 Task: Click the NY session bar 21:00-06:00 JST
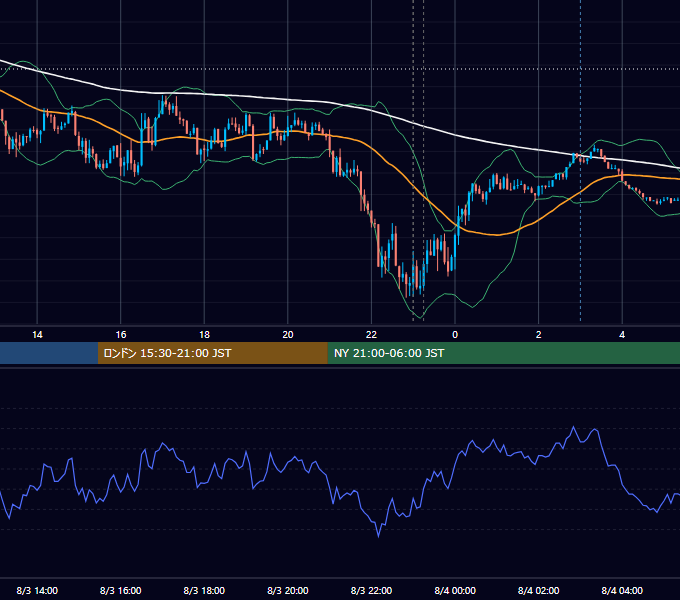[x=503, y=353]
